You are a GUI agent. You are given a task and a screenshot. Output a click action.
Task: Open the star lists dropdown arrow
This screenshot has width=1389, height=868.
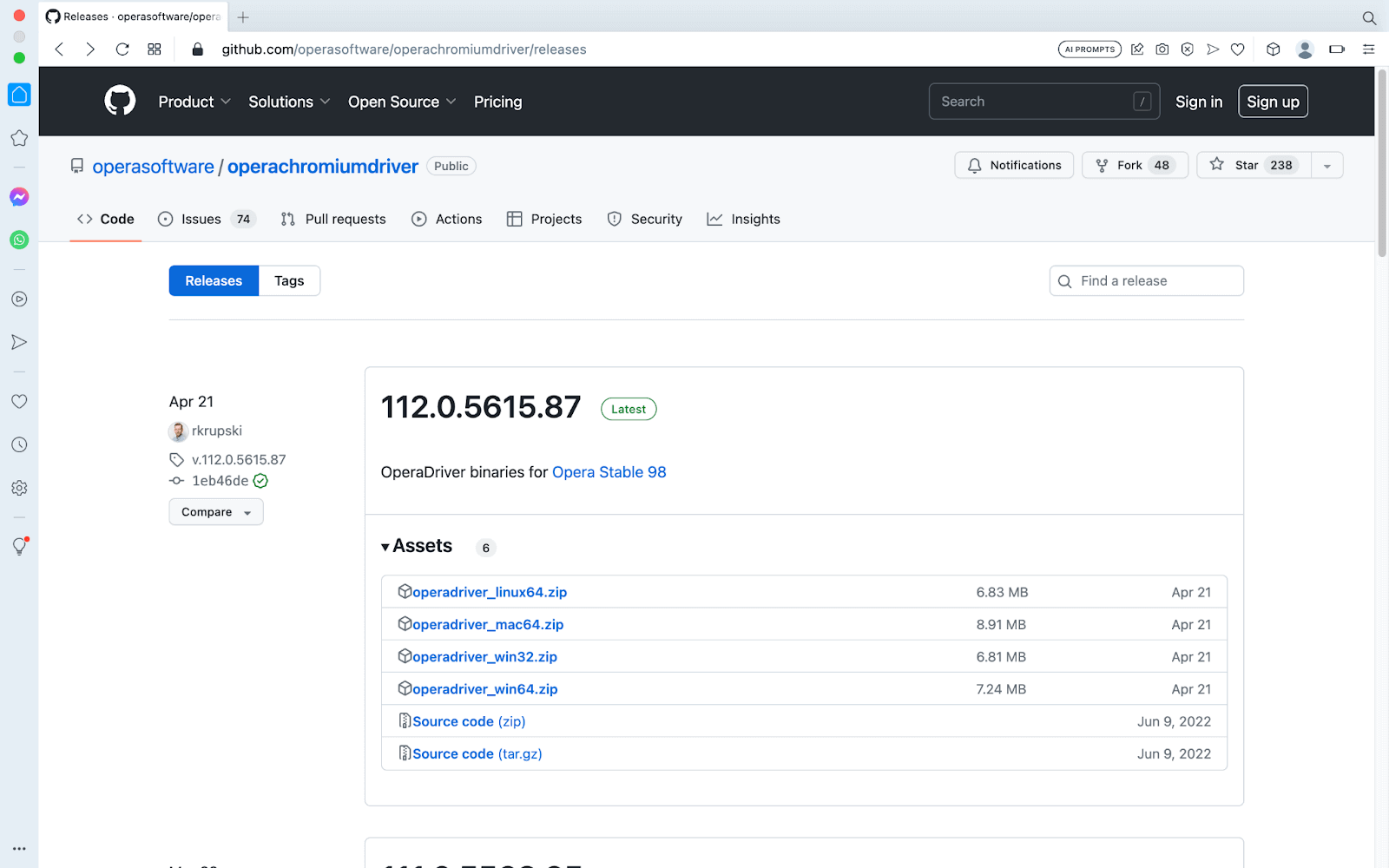coord(1326,165)
